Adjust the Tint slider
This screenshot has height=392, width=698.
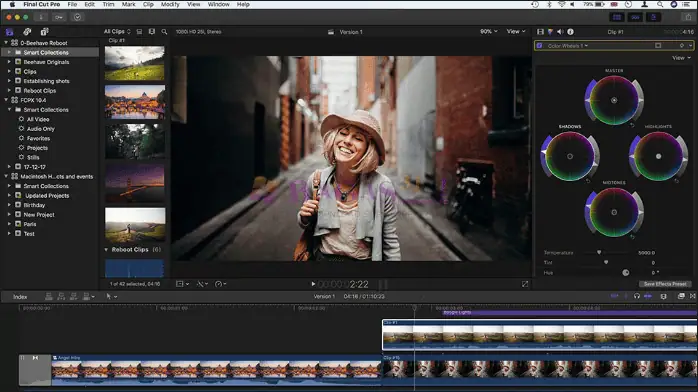coord(606,263)
